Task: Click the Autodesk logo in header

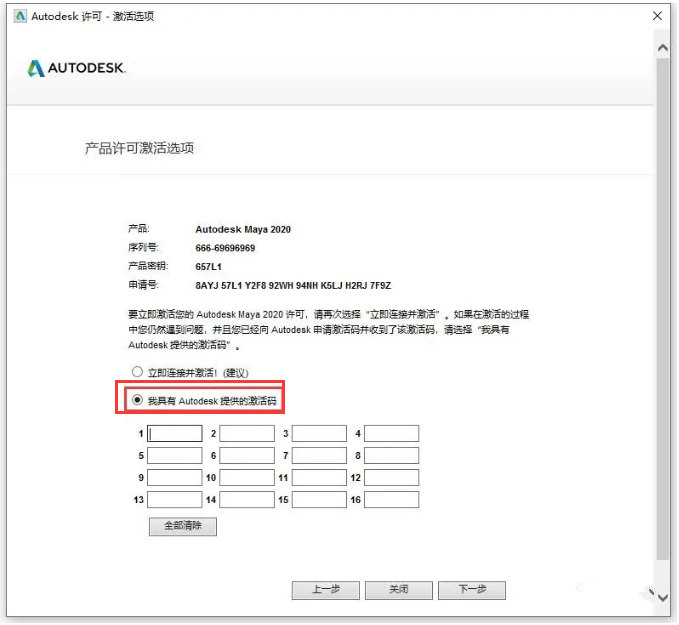Action: [x=77, y=68]
